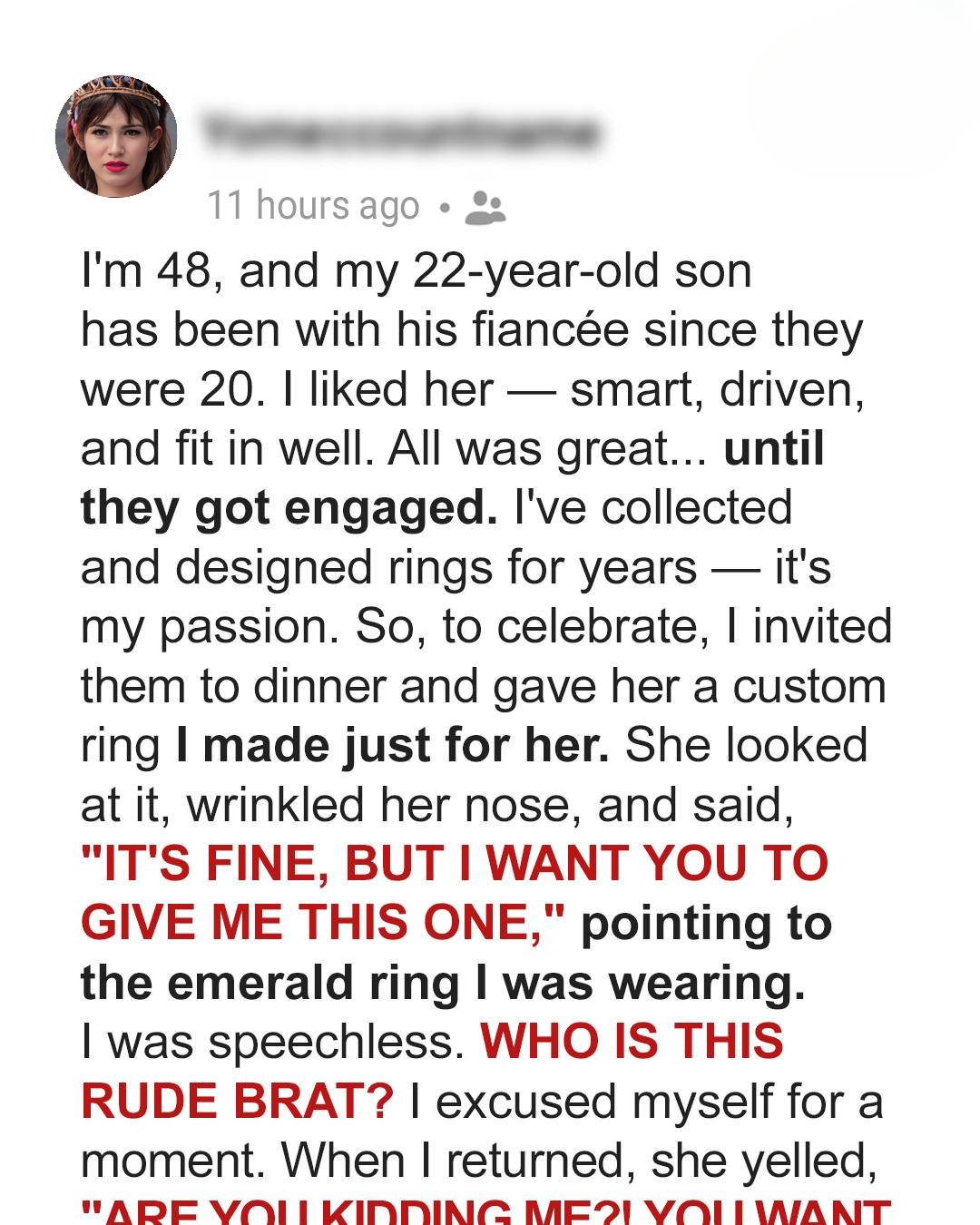The height and width of the screenshot is (1225, 980).
Task: Click the blurred account name
Action: pos(400,133)
